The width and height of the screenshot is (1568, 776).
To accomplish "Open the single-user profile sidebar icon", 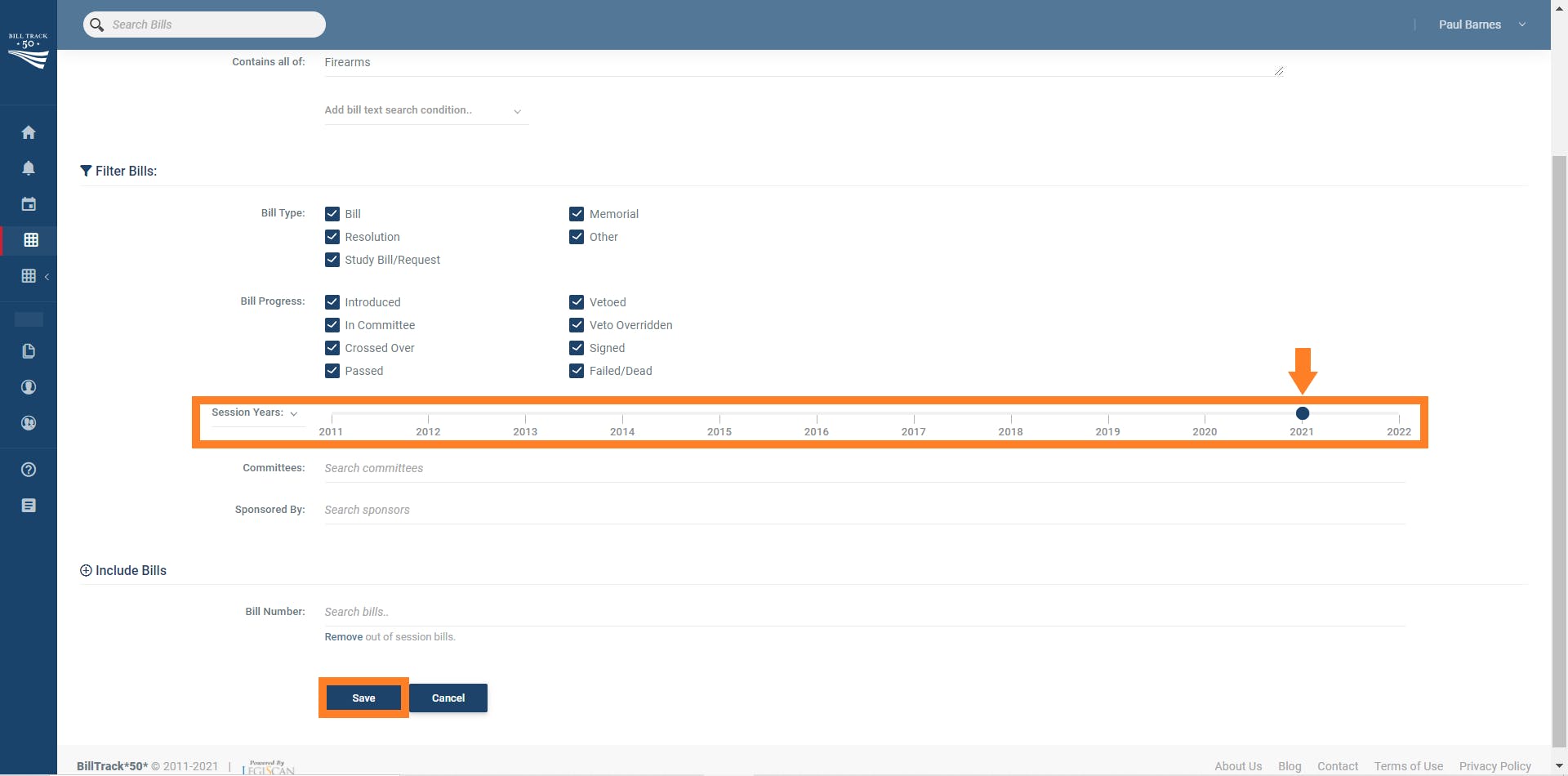I will coord(29,387).
